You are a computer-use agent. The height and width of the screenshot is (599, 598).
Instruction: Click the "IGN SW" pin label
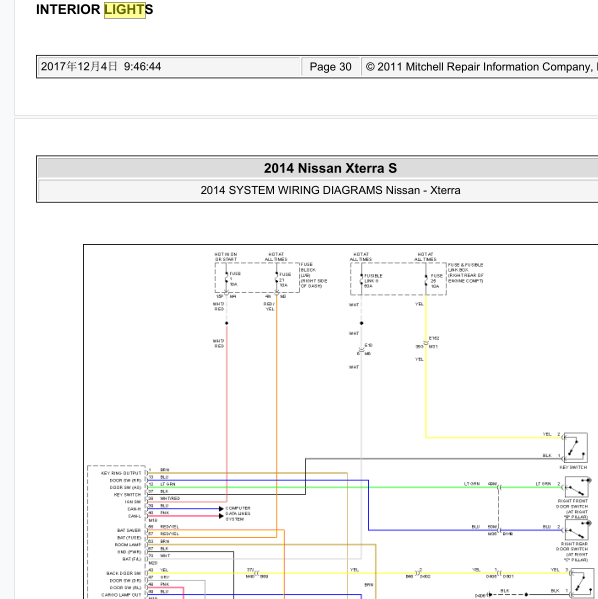tap(133, 502)
